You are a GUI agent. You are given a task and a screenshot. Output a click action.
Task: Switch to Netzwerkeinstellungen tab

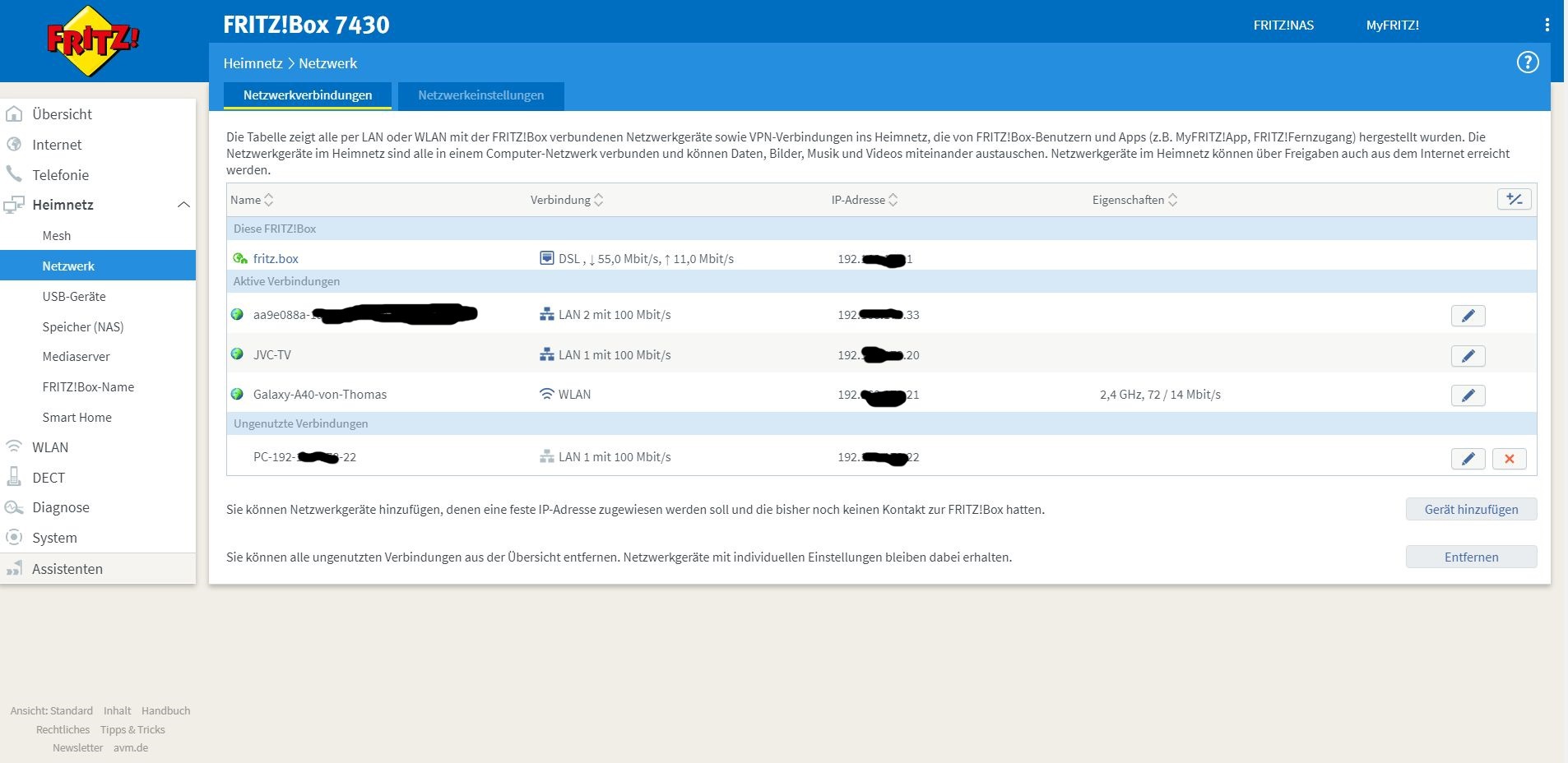coord(481,95)
